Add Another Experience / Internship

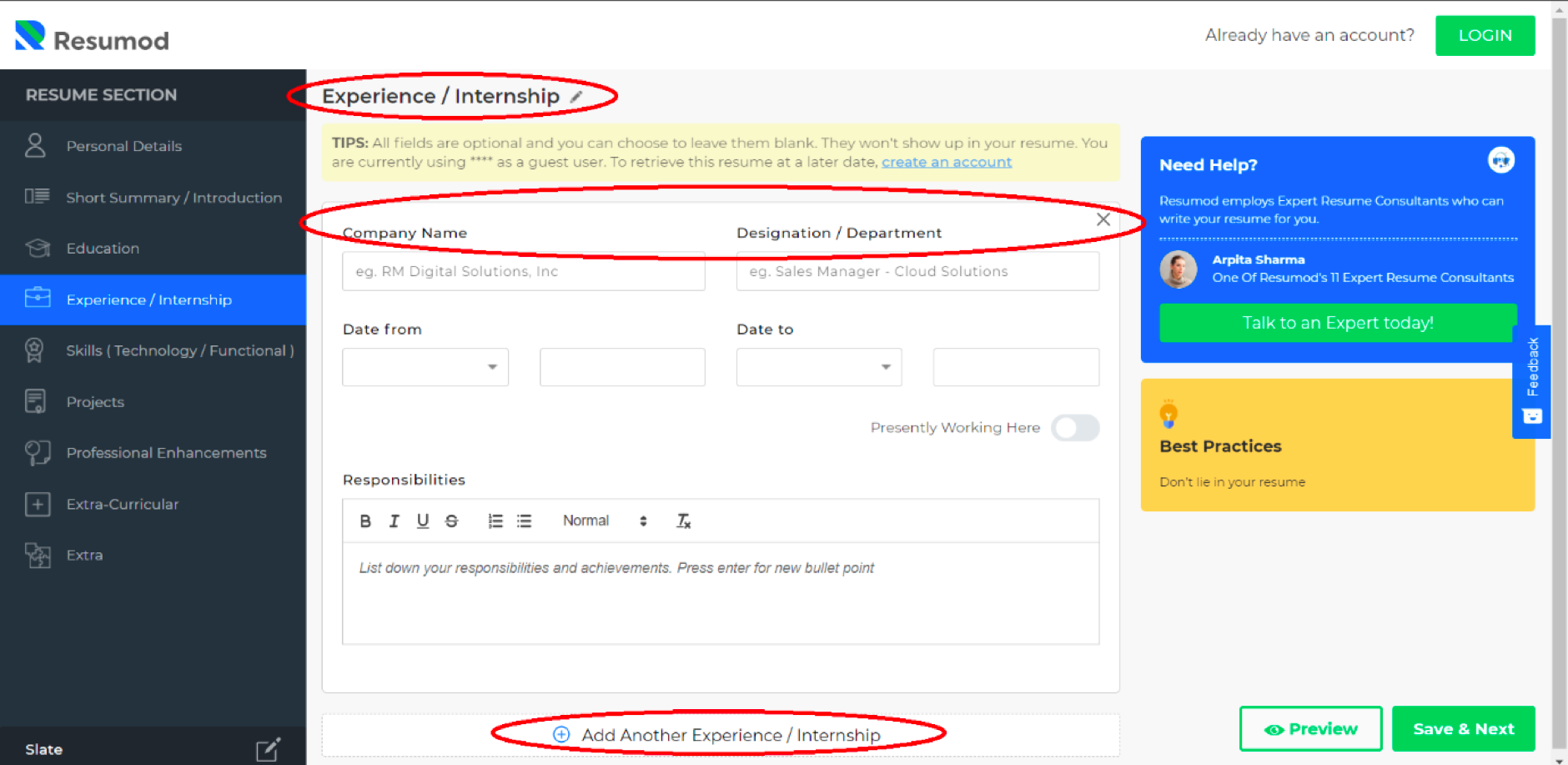click(x=721, y=735)
